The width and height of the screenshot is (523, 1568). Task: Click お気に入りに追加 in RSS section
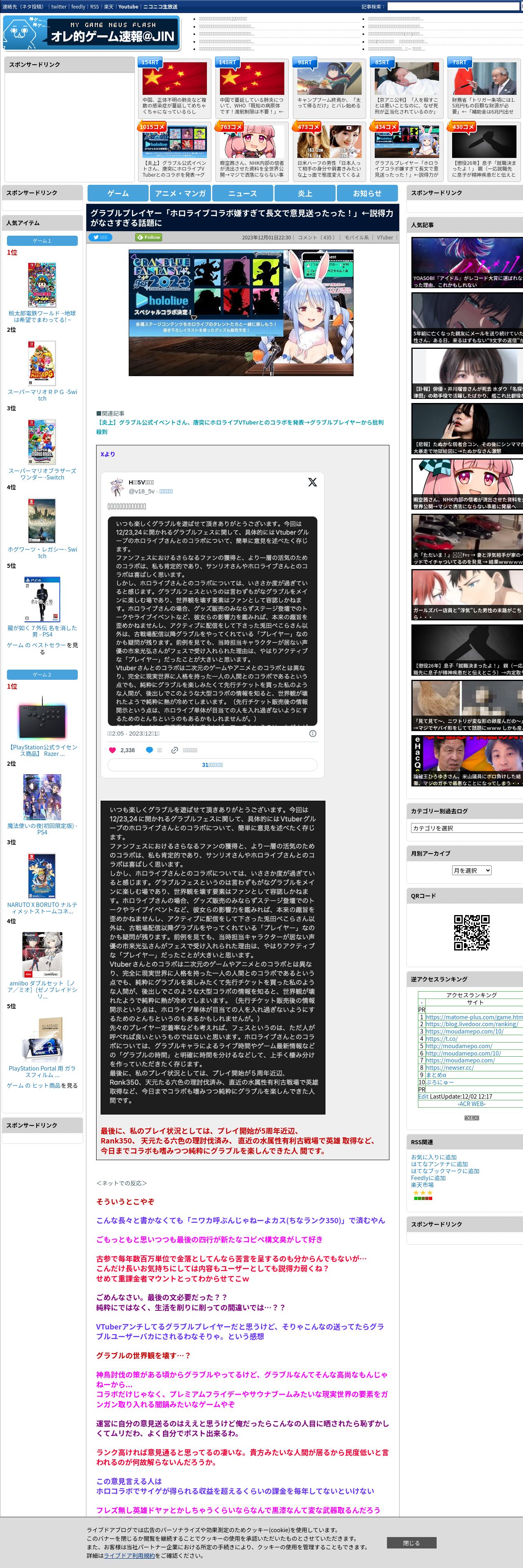coord(433,1156)
